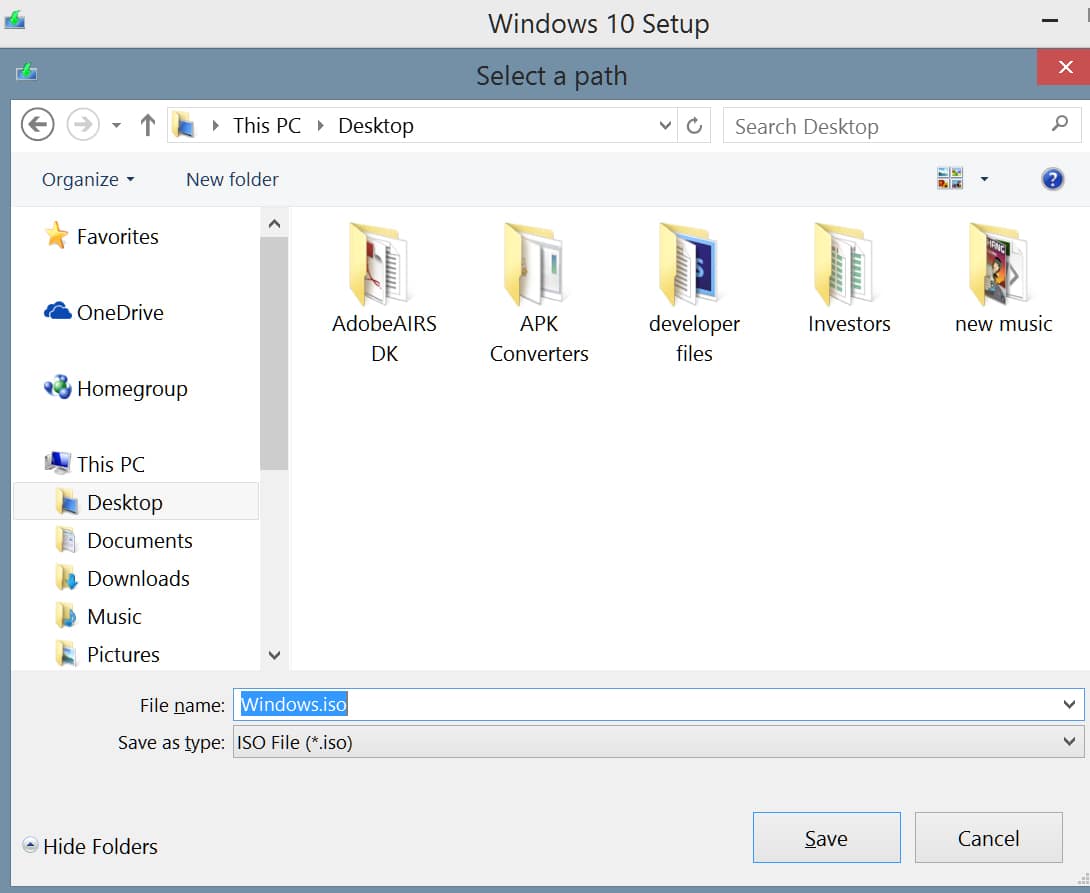Click the Cancel button
Screen dimensions: 1090x893
(x=989, y=838)
